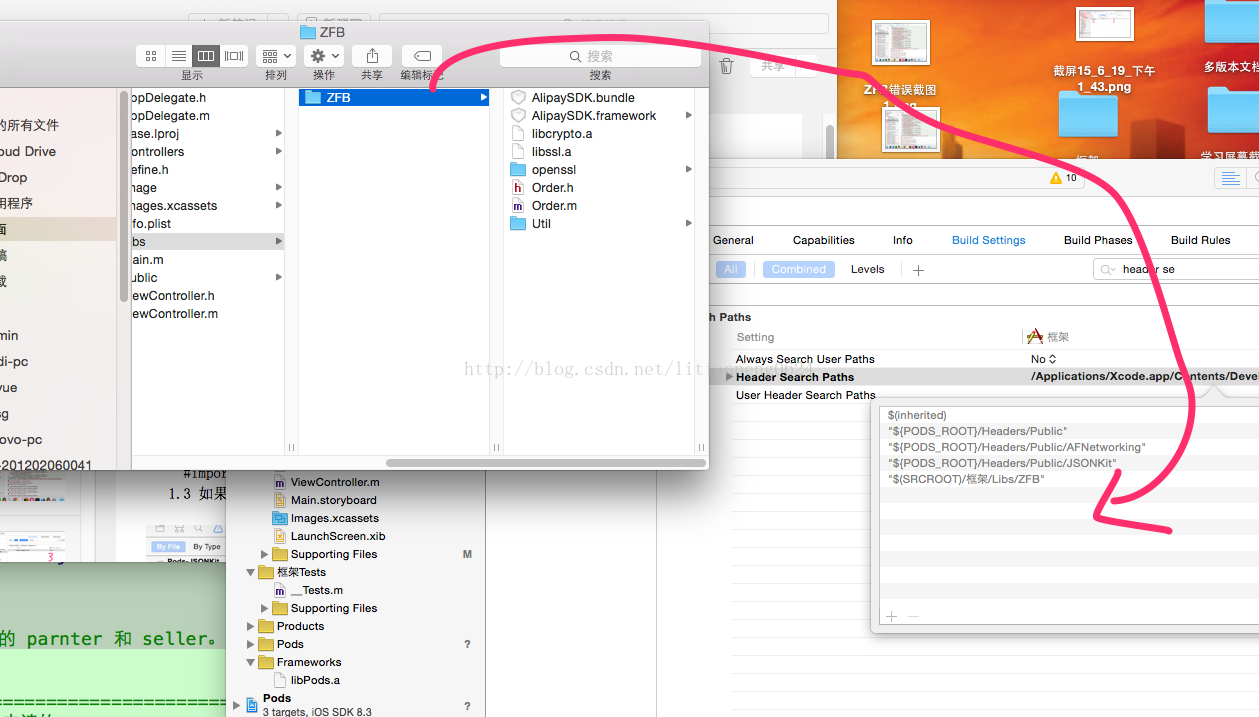
Task: Expand the Pods group folder
Action: [x=251, y=644]
